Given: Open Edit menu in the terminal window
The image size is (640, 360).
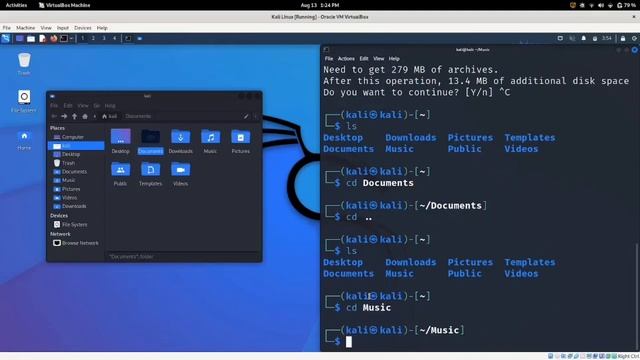Looking at the screenshot, I should (364, 59).
